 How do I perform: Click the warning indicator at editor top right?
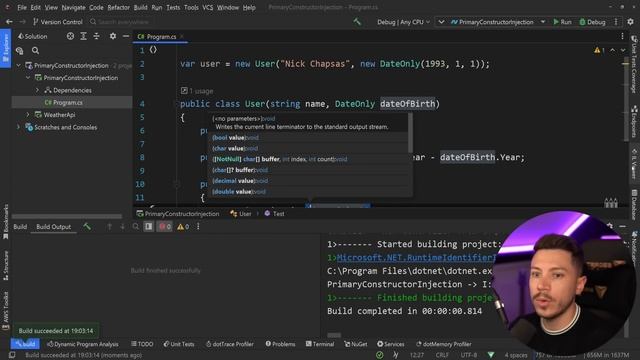tap(599, 50)
